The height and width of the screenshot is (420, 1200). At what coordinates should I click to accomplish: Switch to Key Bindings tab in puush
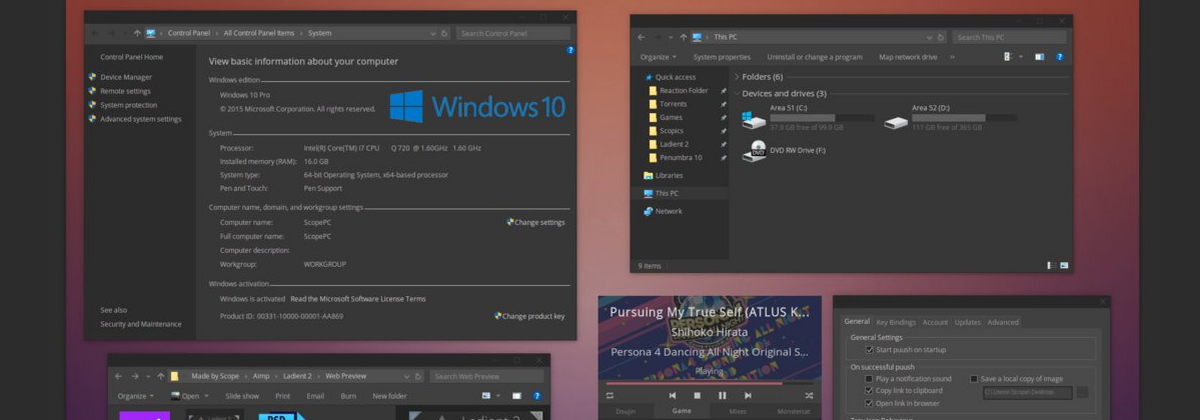(896, 322)
